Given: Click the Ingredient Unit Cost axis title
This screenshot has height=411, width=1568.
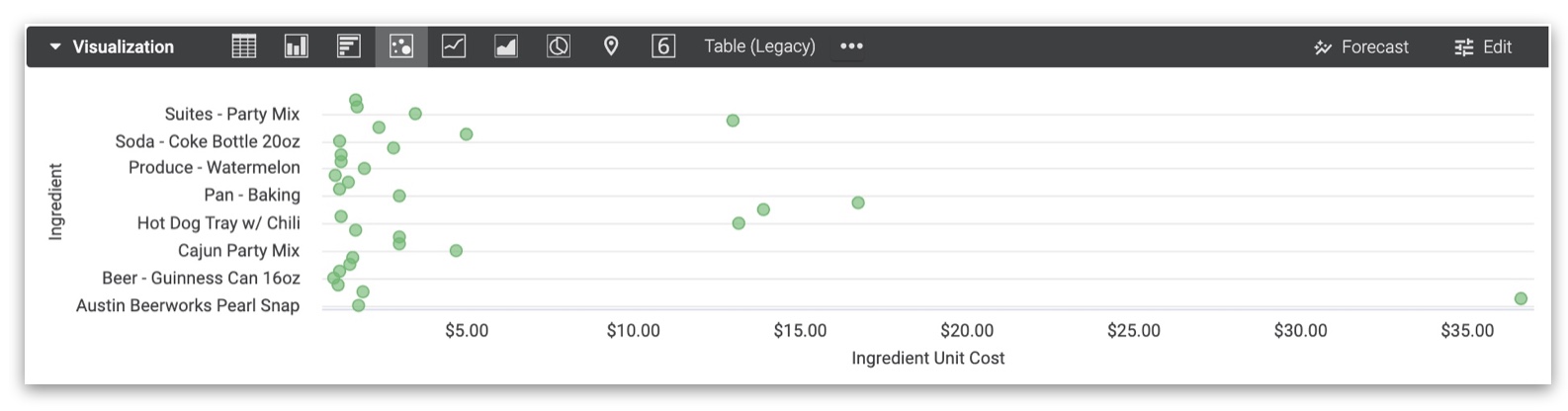Looking at the screenshot, I should pos(927,359).
